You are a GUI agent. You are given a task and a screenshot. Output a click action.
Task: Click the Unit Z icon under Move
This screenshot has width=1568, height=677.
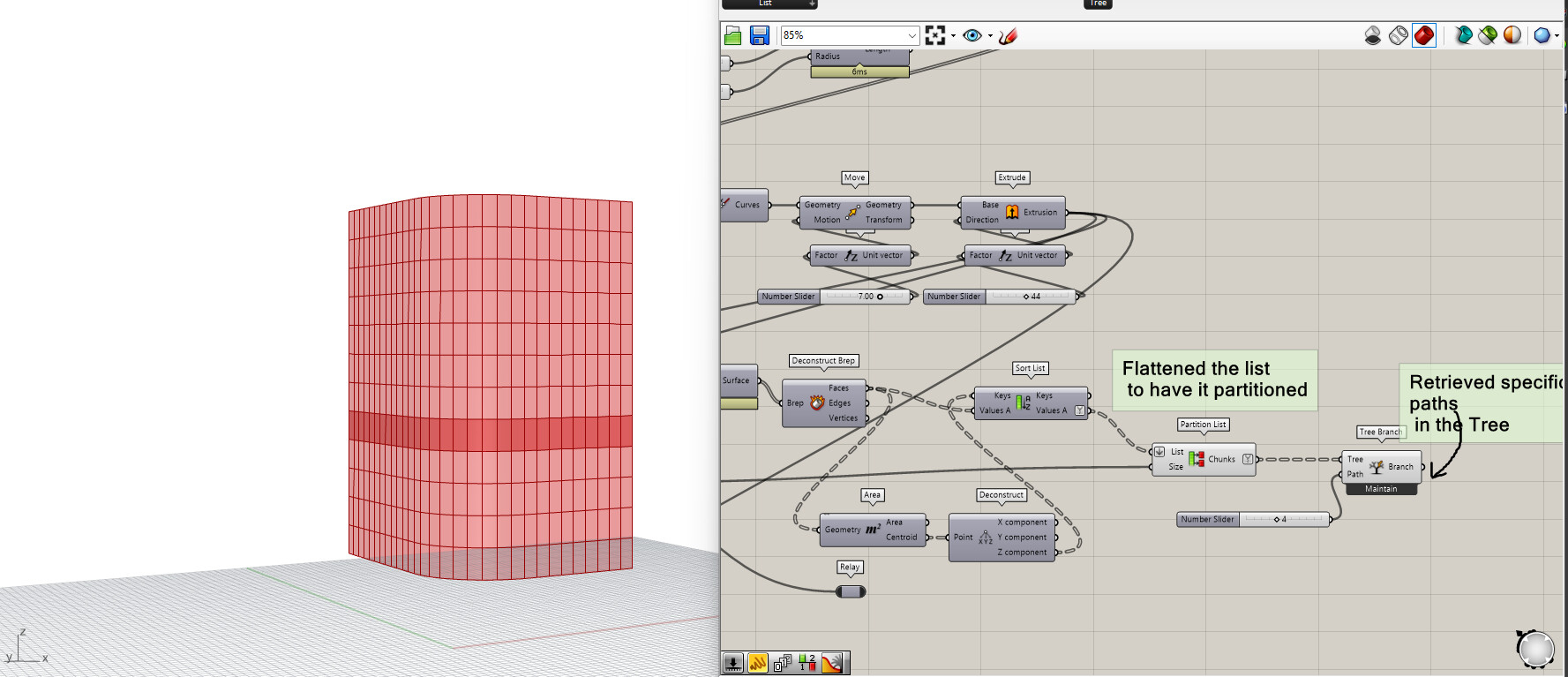tap(851, 256)
